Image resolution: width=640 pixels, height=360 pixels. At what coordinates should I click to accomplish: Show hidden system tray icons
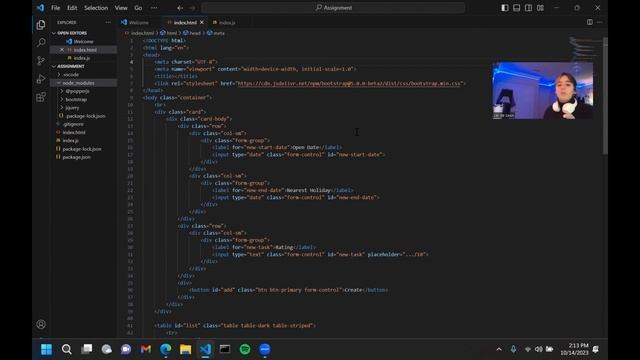tap(499, 349)
